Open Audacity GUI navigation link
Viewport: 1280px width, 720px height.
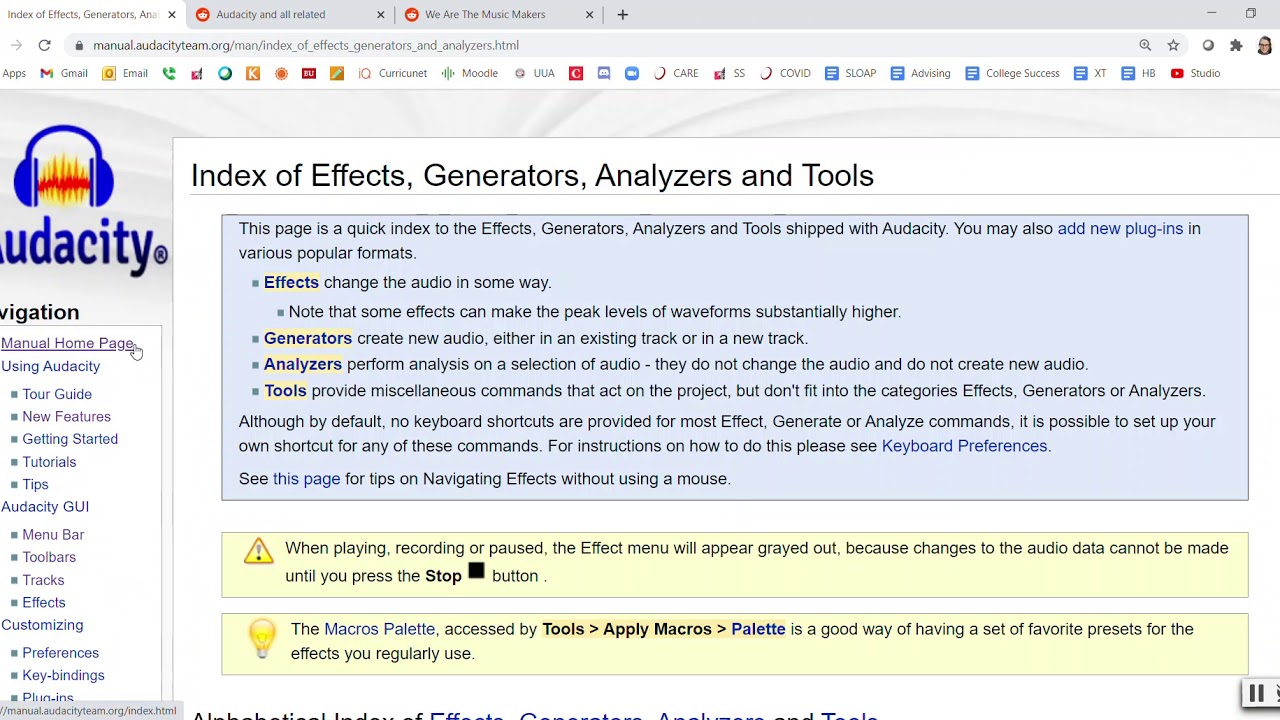[x=45, y=507]
